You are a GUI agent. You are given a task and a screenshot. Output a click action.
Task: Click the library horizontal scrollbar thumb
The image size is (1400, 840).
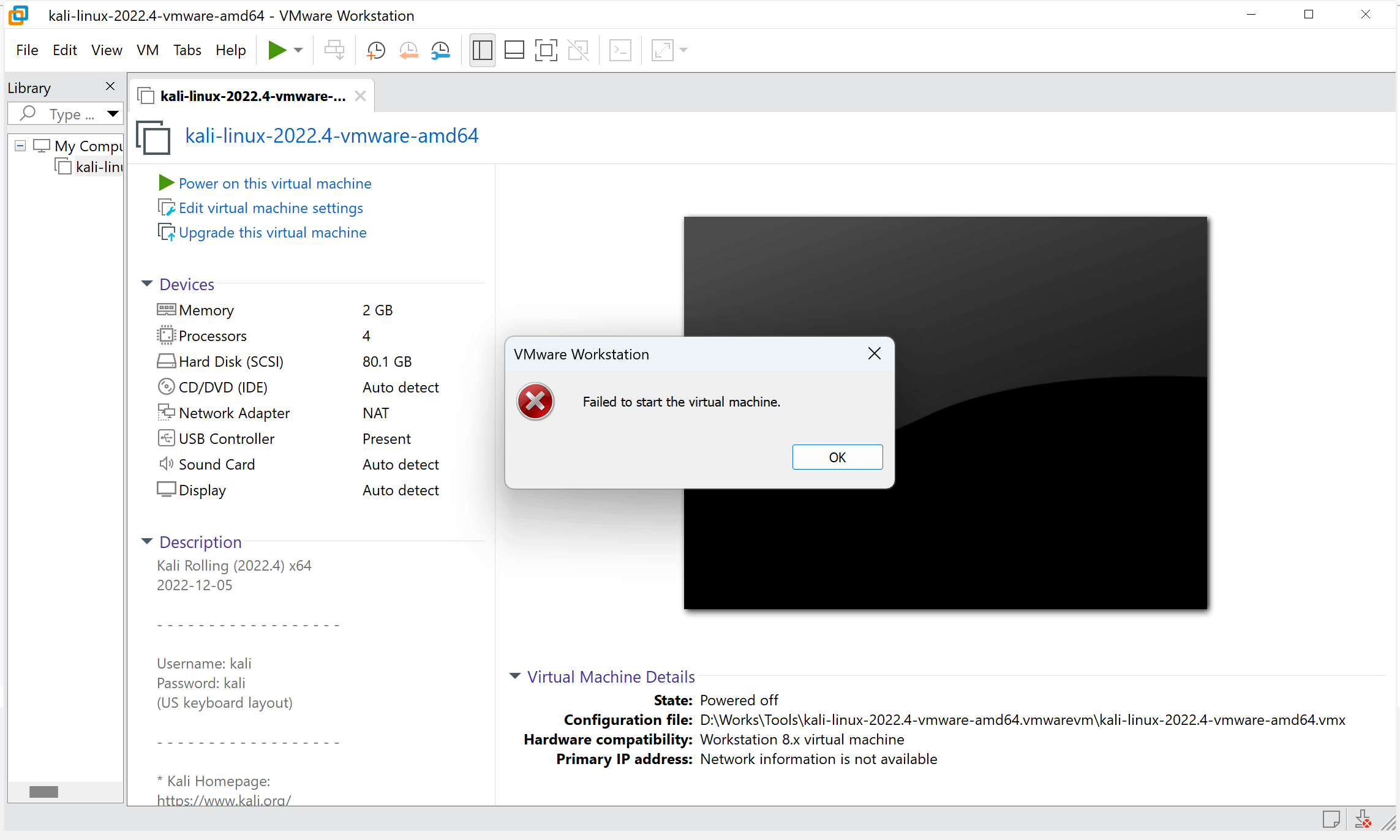pos(43,792)
